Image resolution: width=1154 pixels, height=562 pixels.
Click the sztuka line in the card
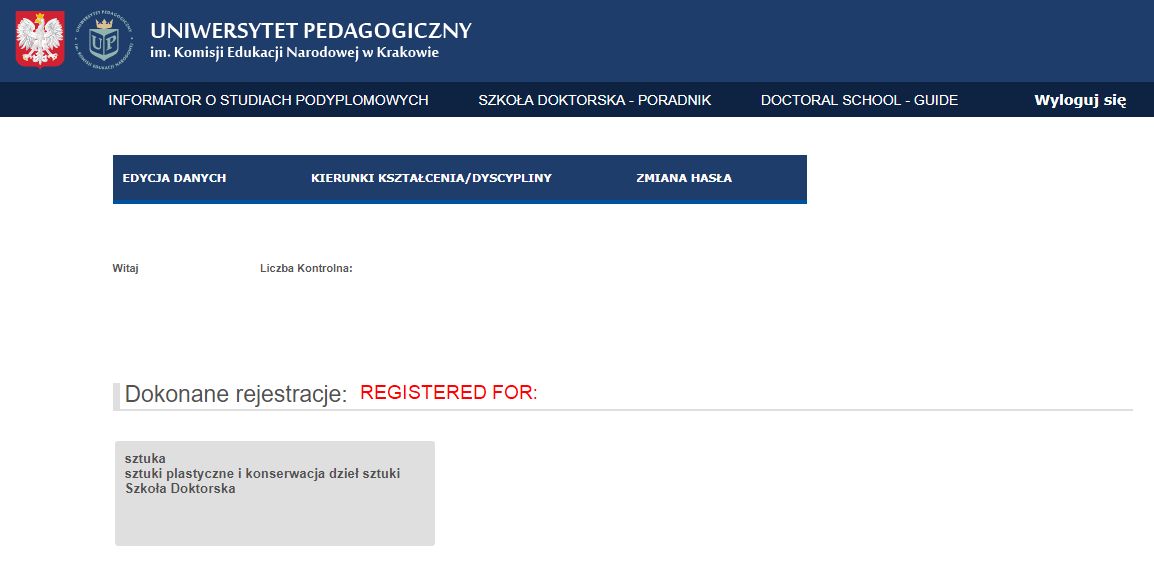pos(145,459)
